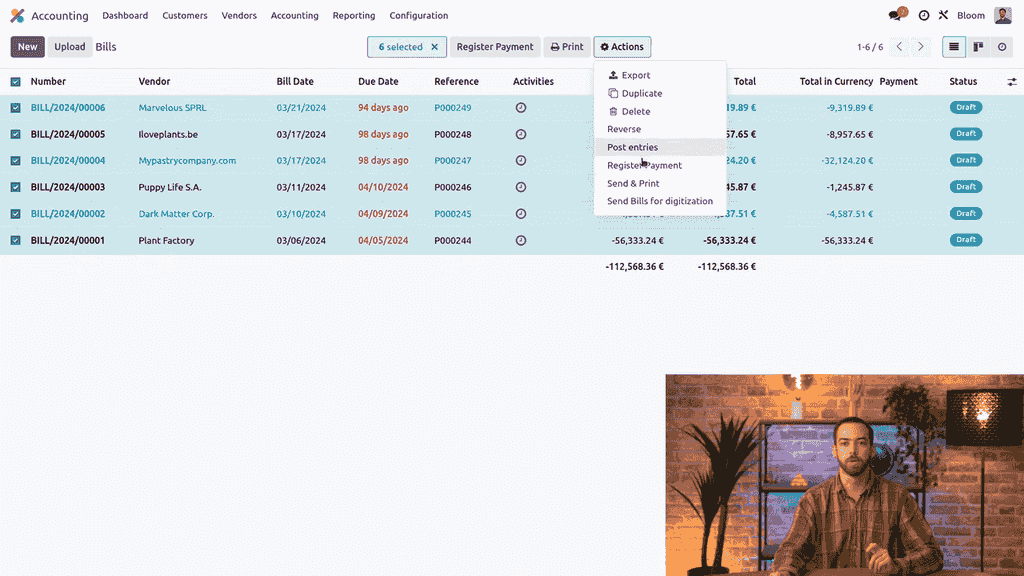
Task: Open the debug tools icon
Action: click(x=943, y=16)
